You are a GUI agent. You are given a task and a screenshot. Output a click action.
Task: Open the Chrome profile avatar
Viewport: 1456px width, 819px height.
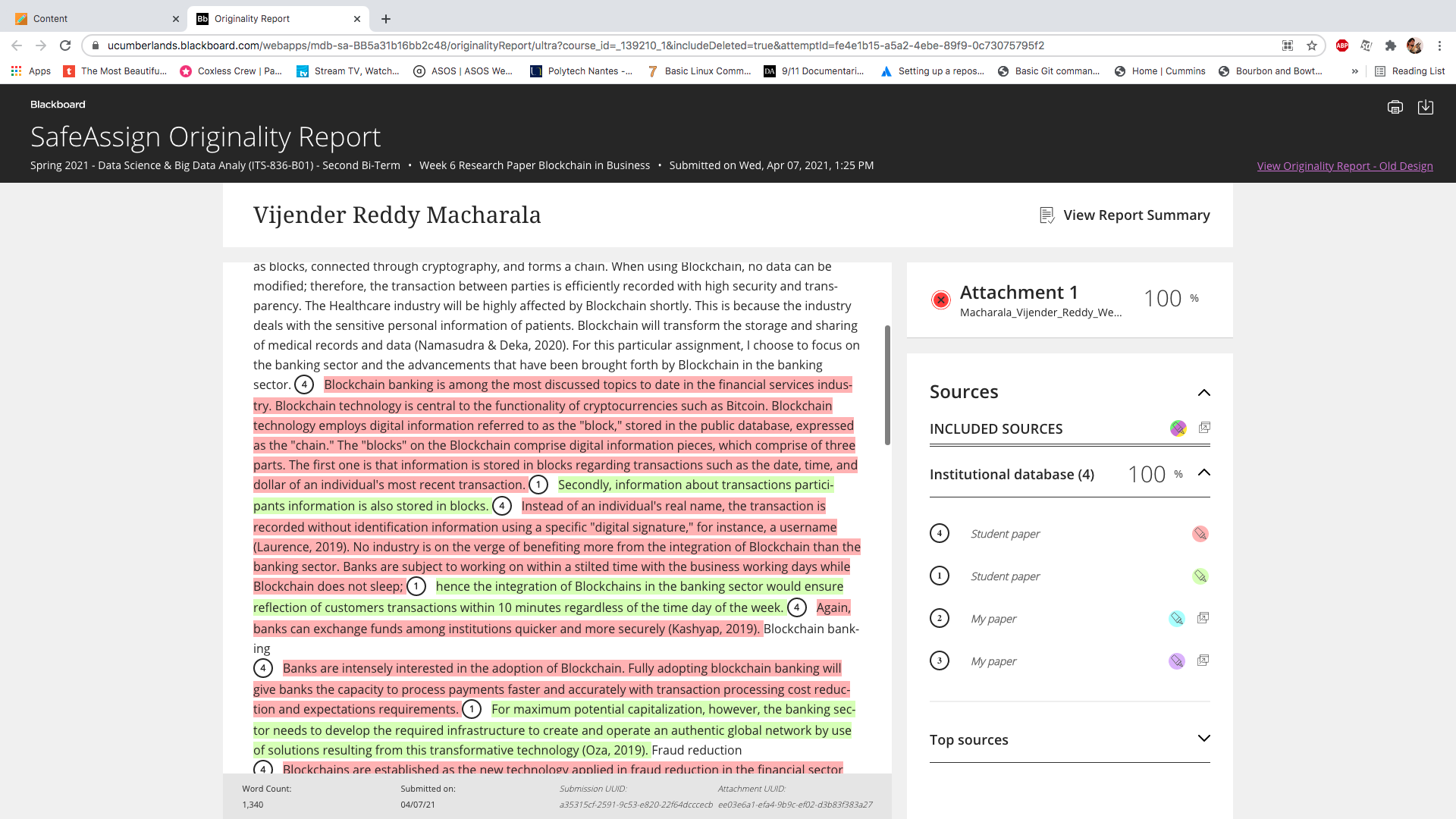tap(1414, 45)
